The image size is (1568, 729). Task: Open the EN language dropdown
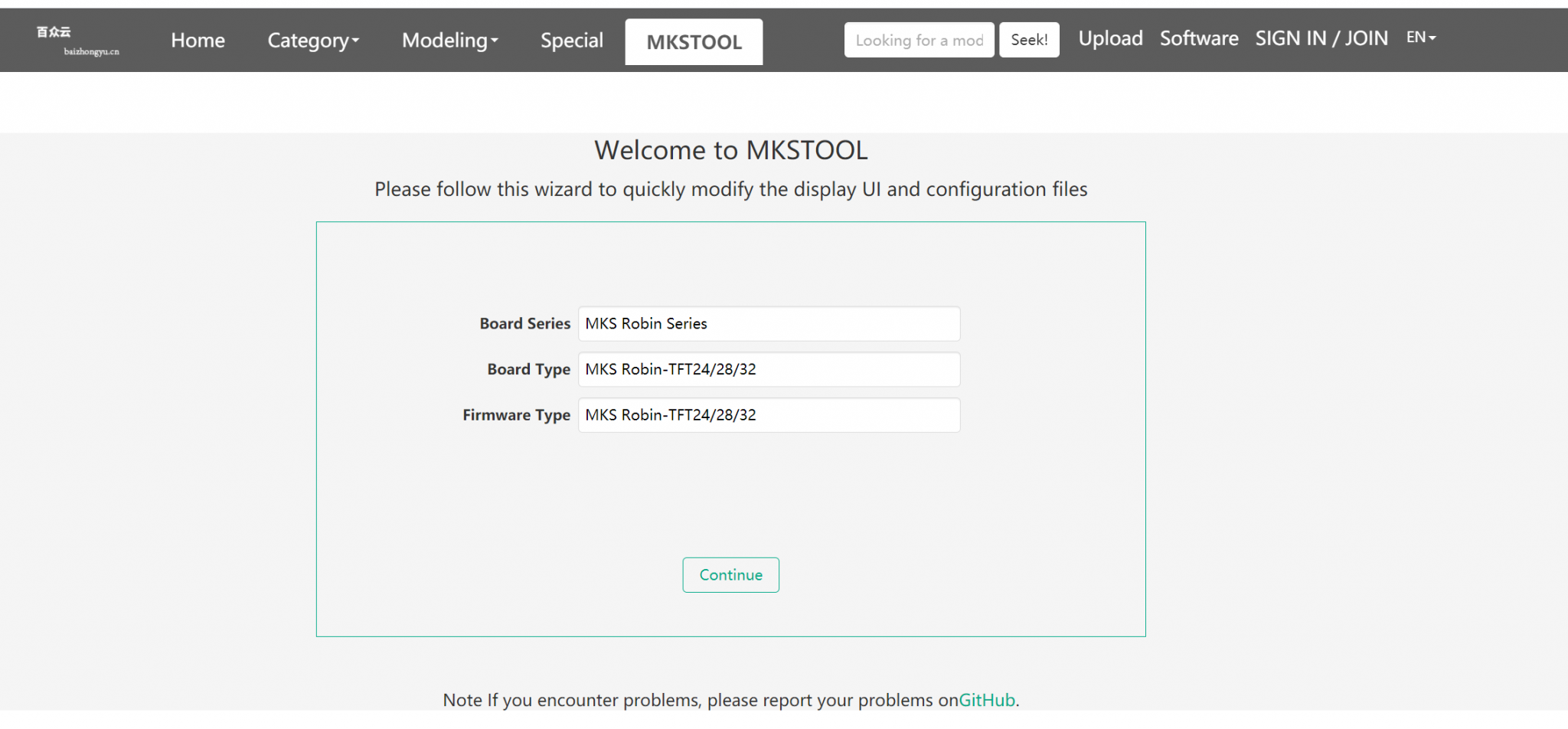1421,37
